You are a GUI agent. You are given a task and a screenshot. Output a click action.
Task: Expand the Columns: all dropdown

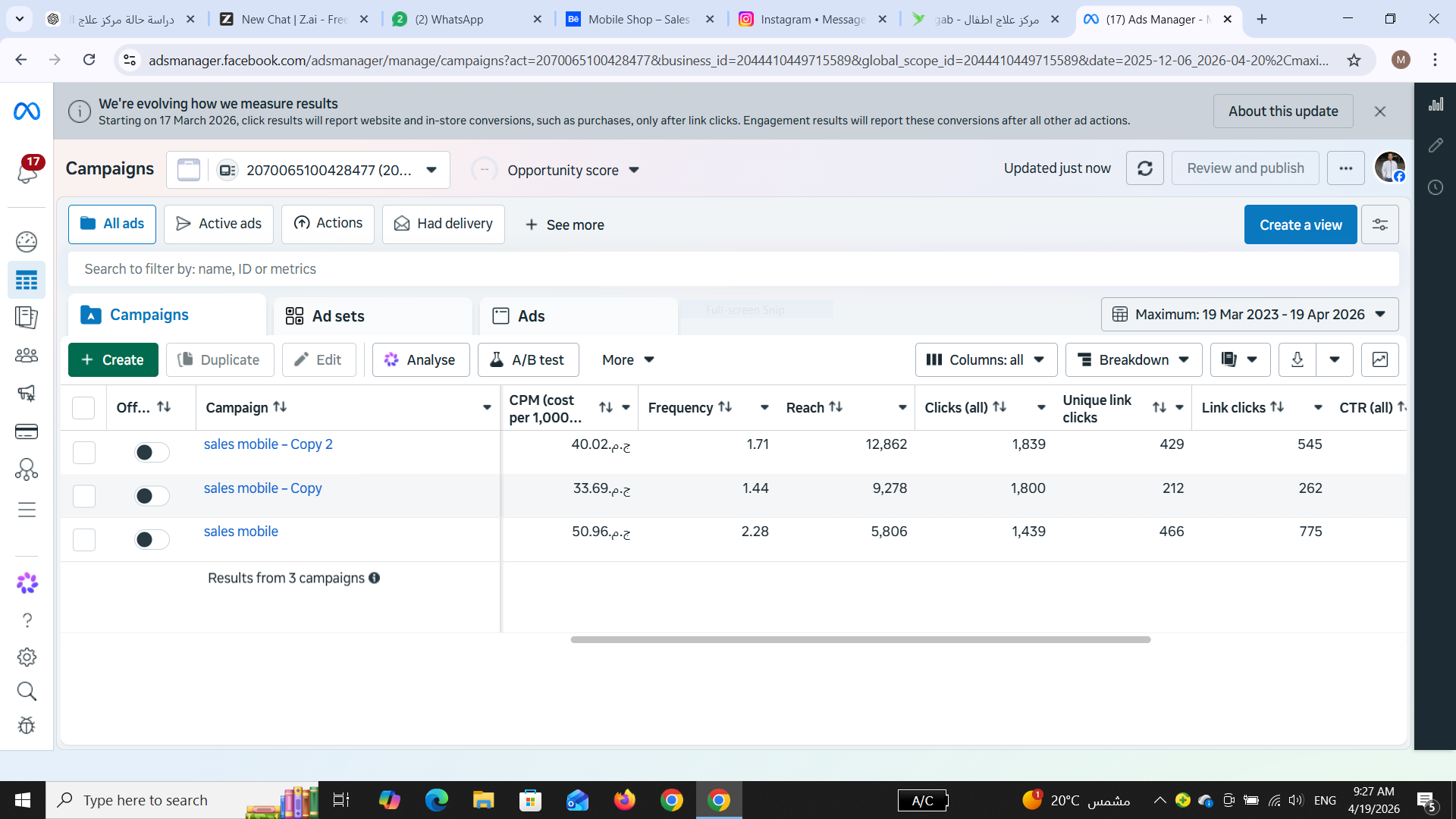pyautogui.click(x=985, y=359)
